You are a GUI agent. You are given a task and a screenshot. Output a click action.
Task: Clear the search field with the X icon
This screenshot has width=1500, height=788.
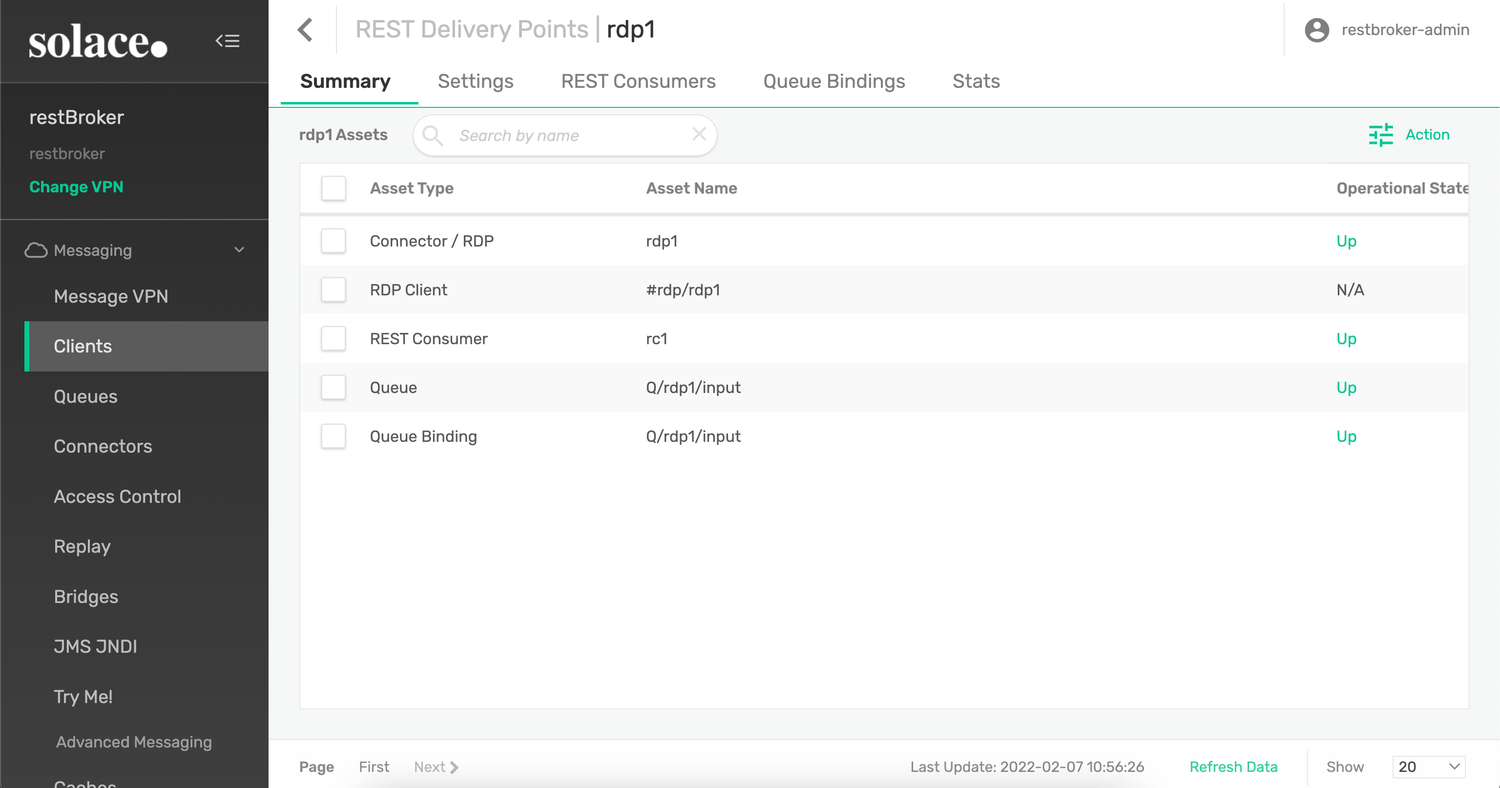pyautogui.click(x=699, y=134)
